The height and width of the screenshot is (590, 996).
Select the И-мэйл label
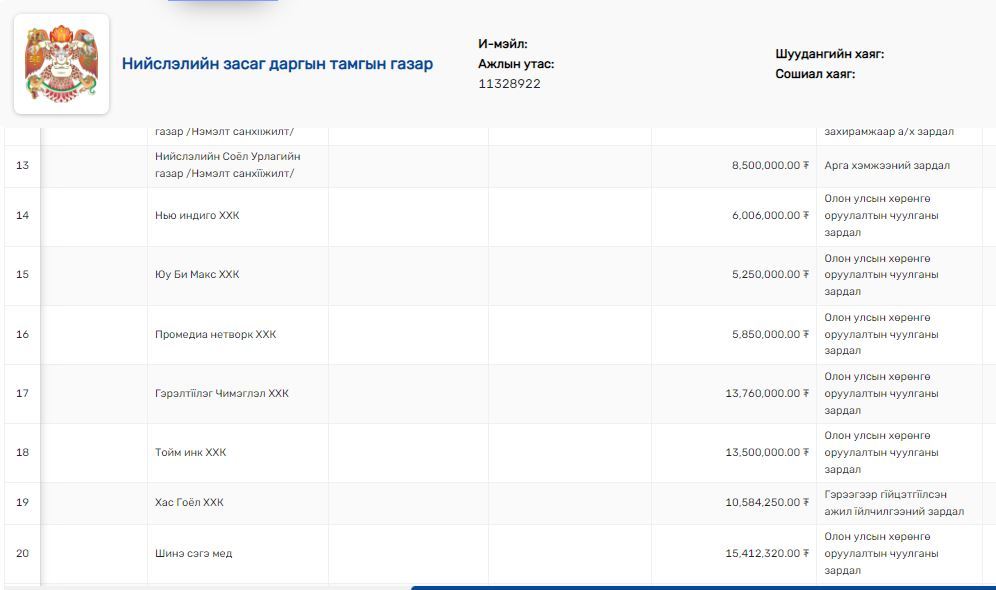tap(502, 44)
